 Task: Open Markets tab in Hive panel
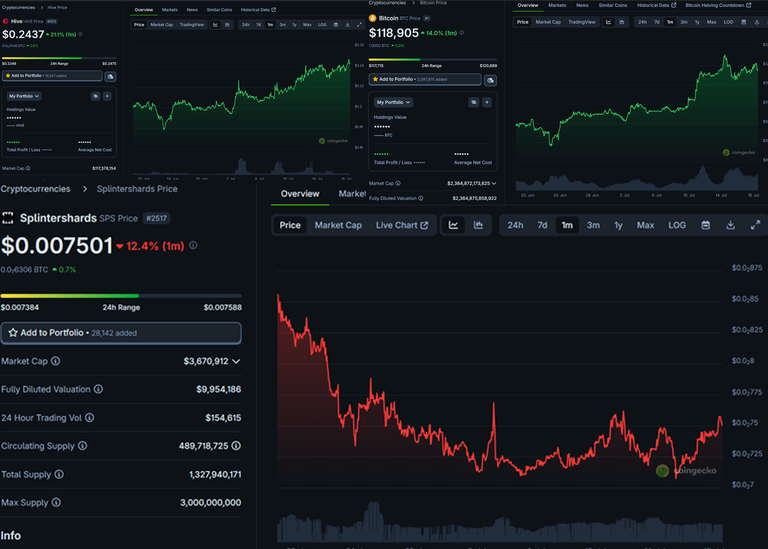(x=169, y=10)
